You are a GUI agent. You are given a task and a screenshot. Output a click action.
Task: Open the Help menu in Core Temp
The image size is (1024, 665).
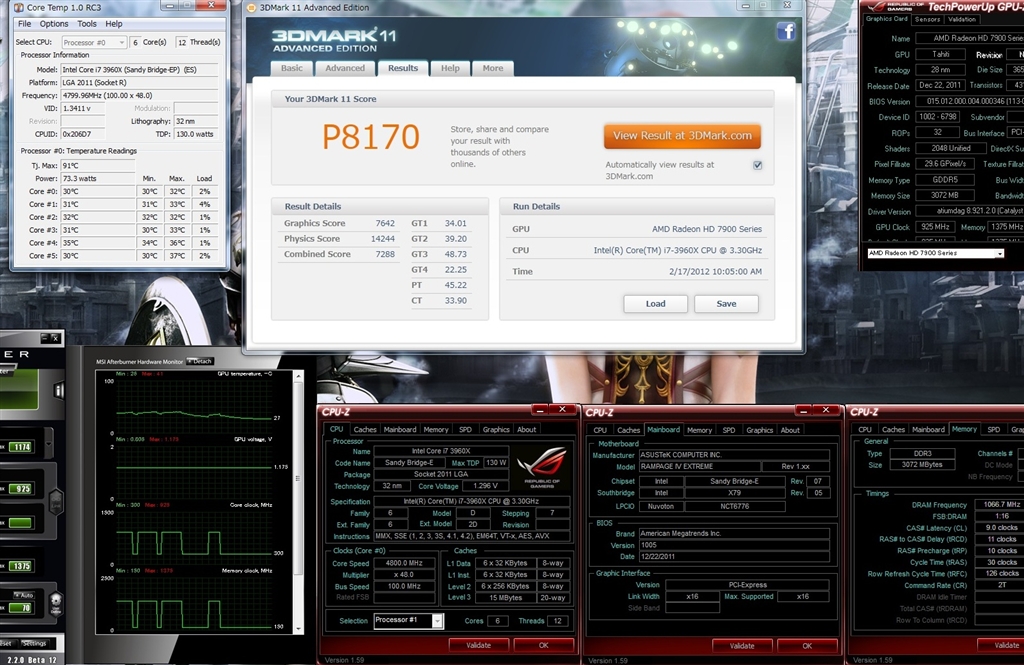[114, 24]
